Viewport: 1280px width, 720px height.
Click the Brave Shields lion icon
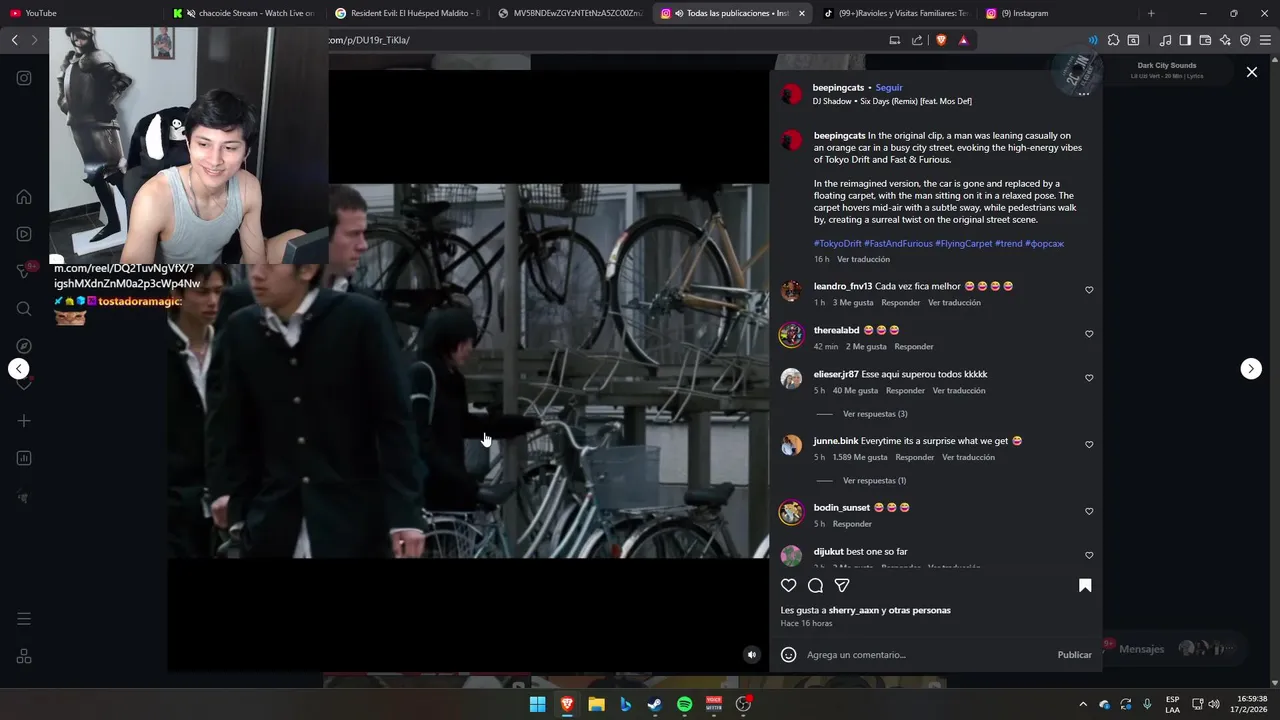coord(941,40)
